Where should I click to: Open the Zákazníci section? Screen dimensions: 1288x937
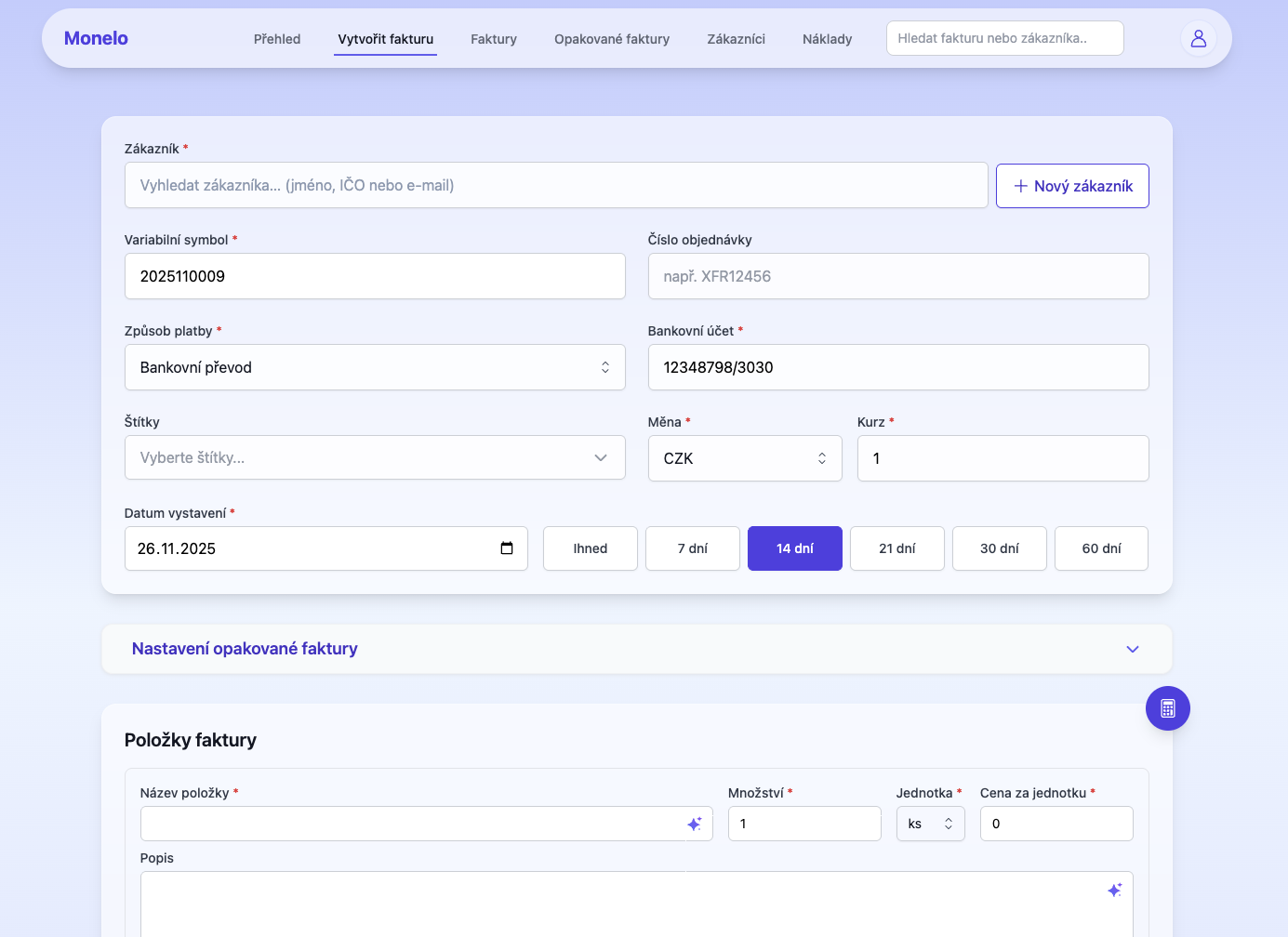tap(736, 39)
